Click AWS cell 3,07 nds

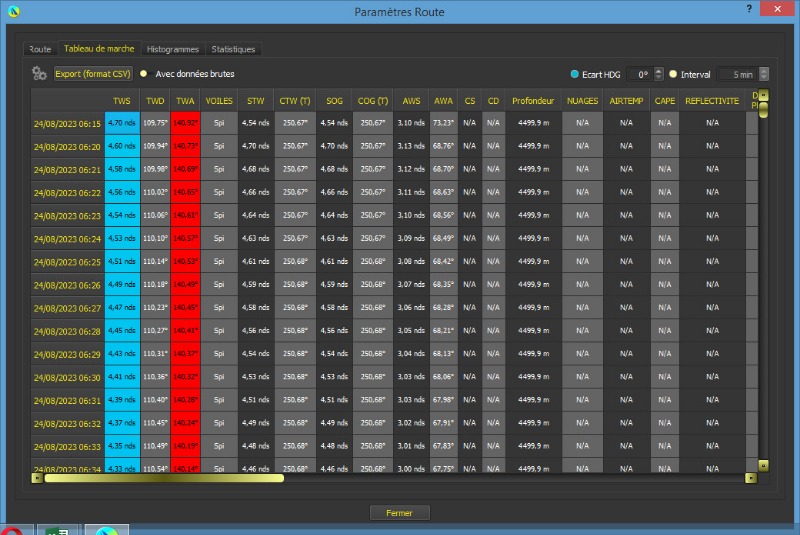click(x=411, y=285)
